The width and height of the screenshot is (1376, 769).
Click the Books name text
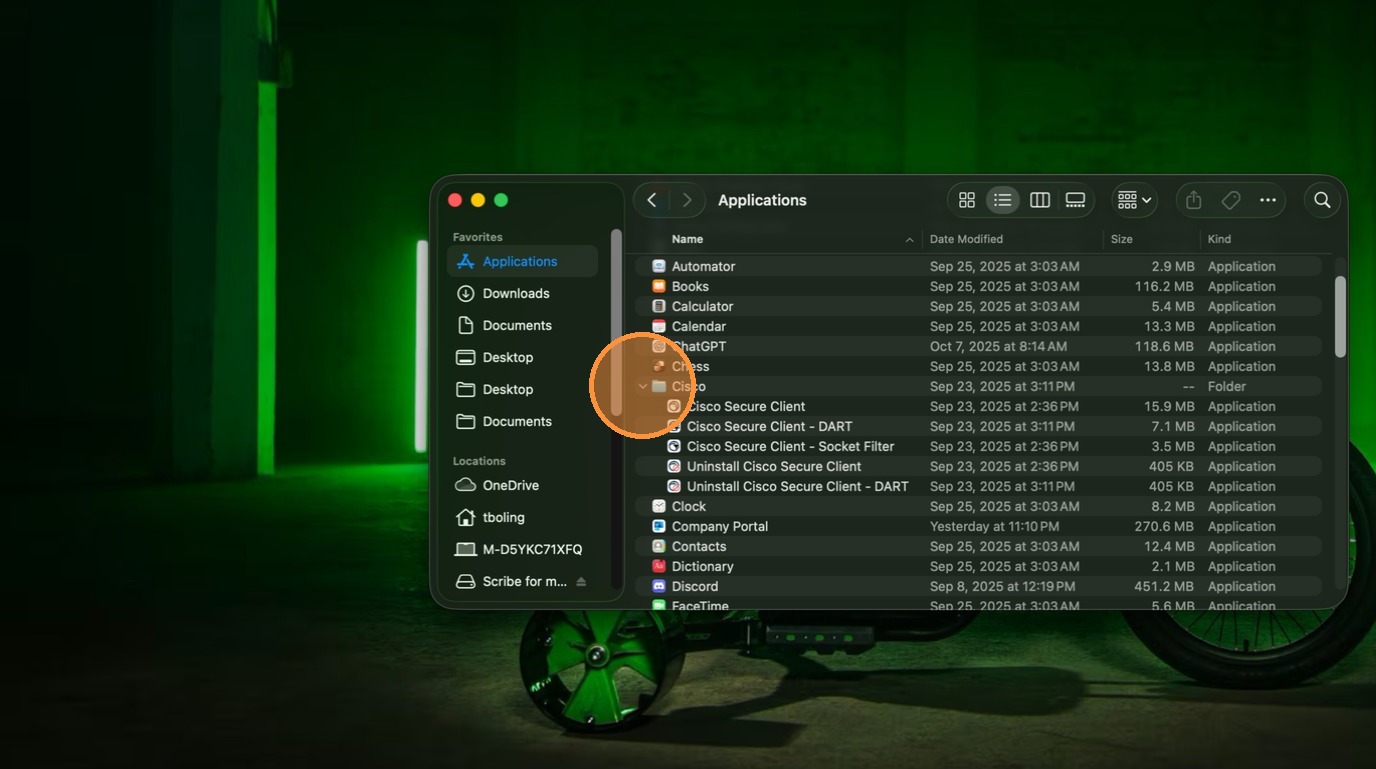pos(690,286)
